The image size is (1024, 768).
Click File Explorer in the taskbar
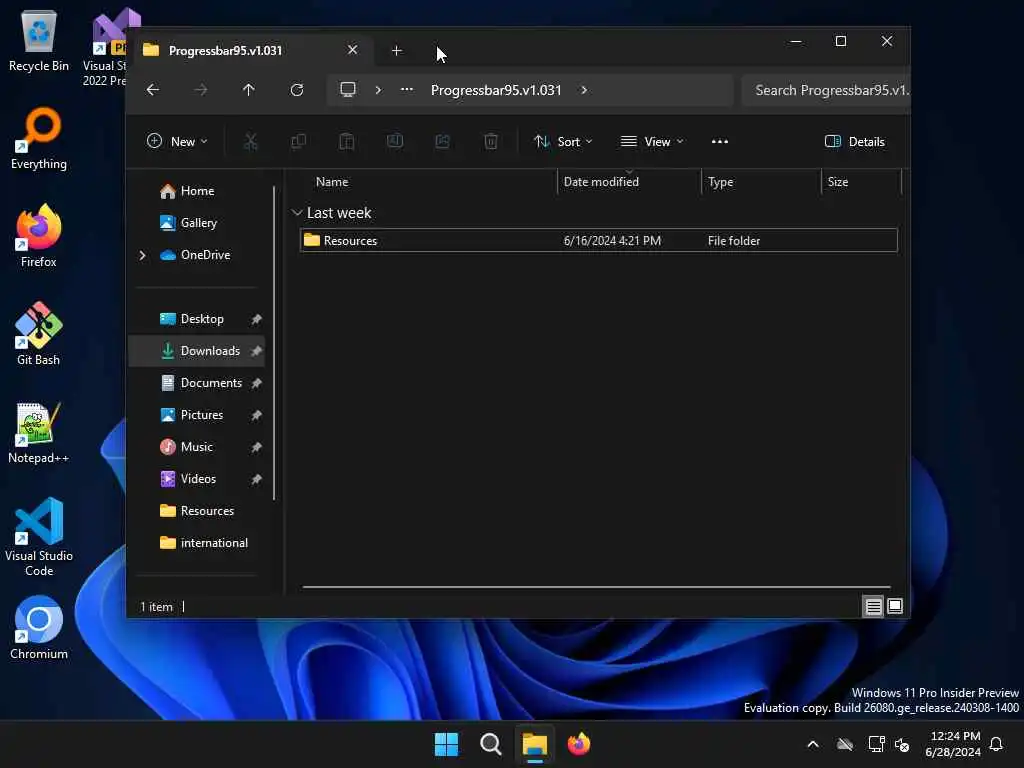534,744
